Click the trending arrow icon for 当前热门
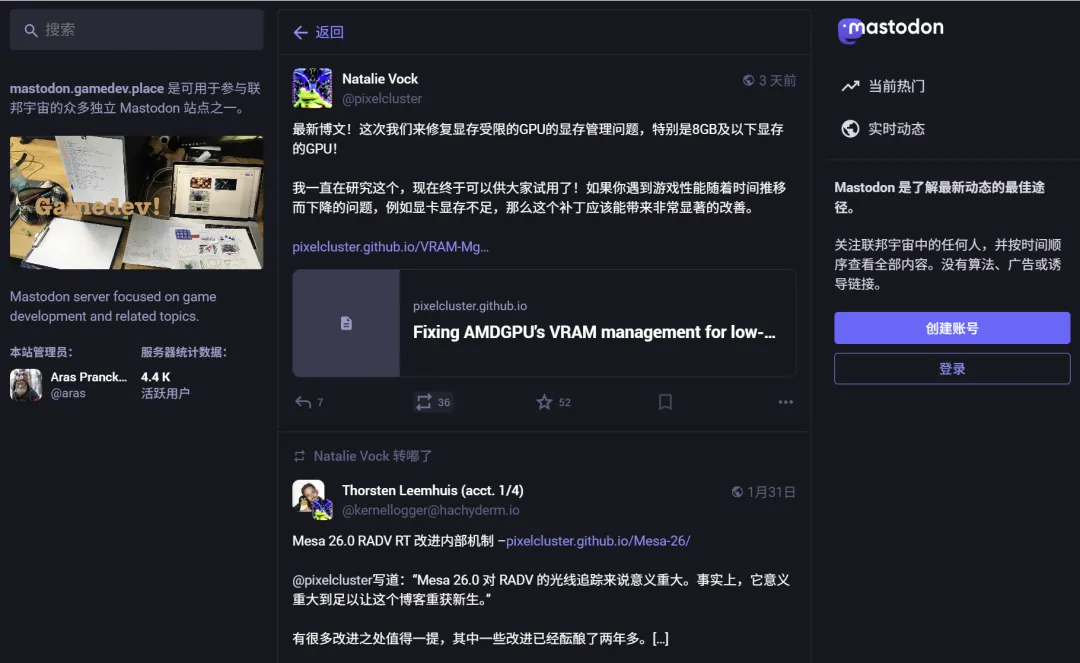 (x=851, y=86)
